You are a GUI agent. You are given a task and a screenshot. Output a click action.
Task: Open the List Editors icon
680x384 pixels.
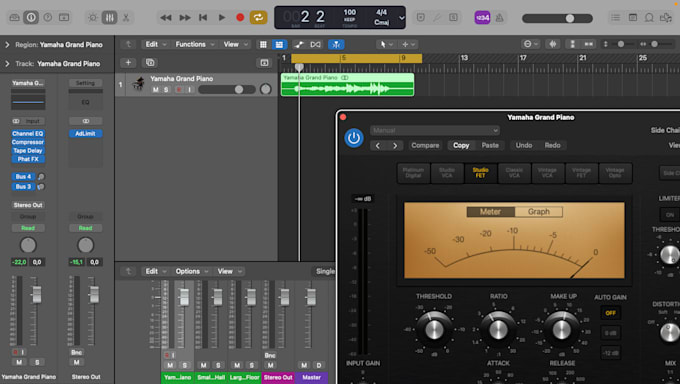point(615,17)
